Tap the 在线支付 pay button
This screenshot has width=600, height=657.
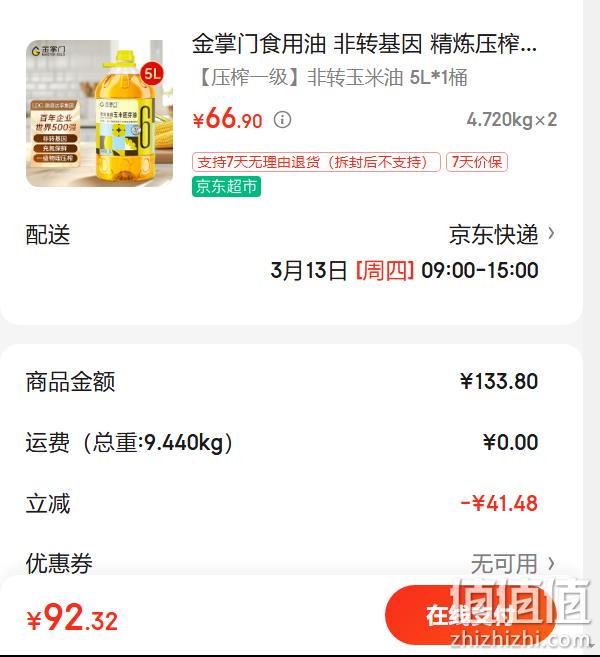470,615
